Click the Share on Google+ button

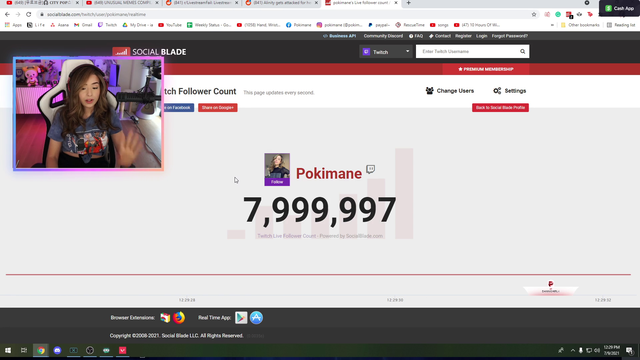(x=218, y=107)
